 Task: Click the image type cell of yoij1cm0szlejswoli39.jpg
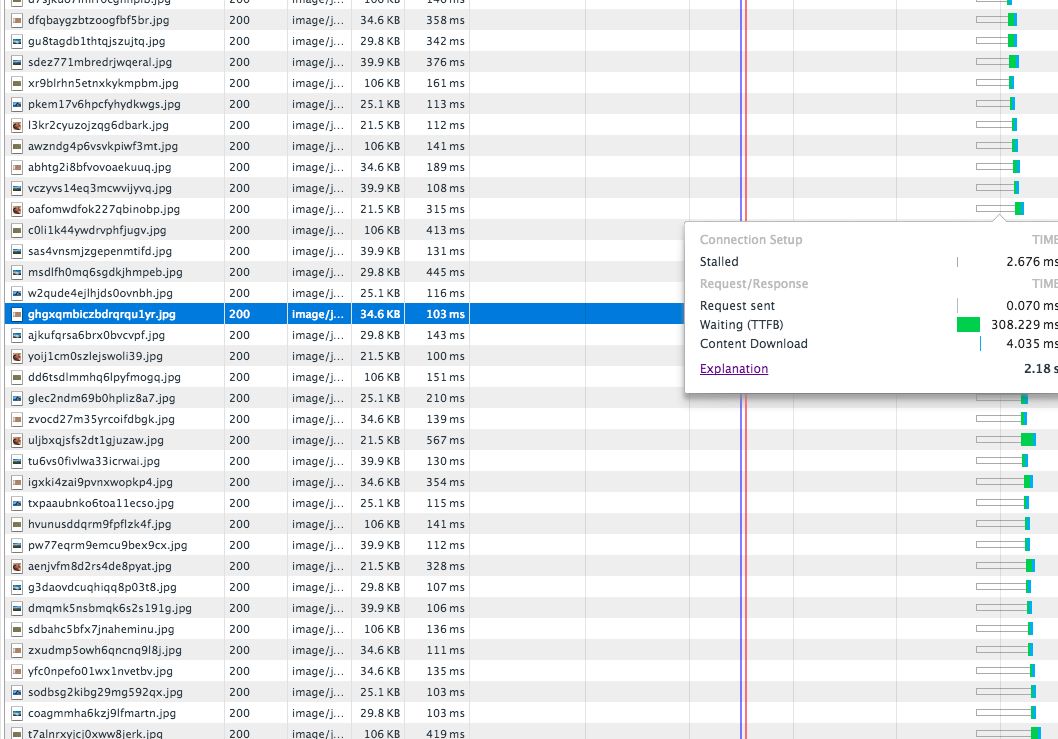coord(317,356)
